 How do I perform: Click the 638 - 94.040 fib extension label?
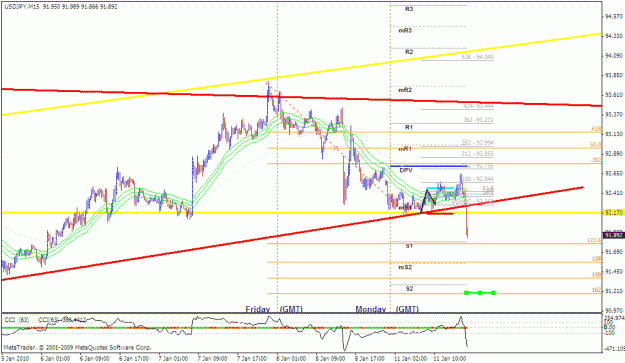click(x=478, y=57)
